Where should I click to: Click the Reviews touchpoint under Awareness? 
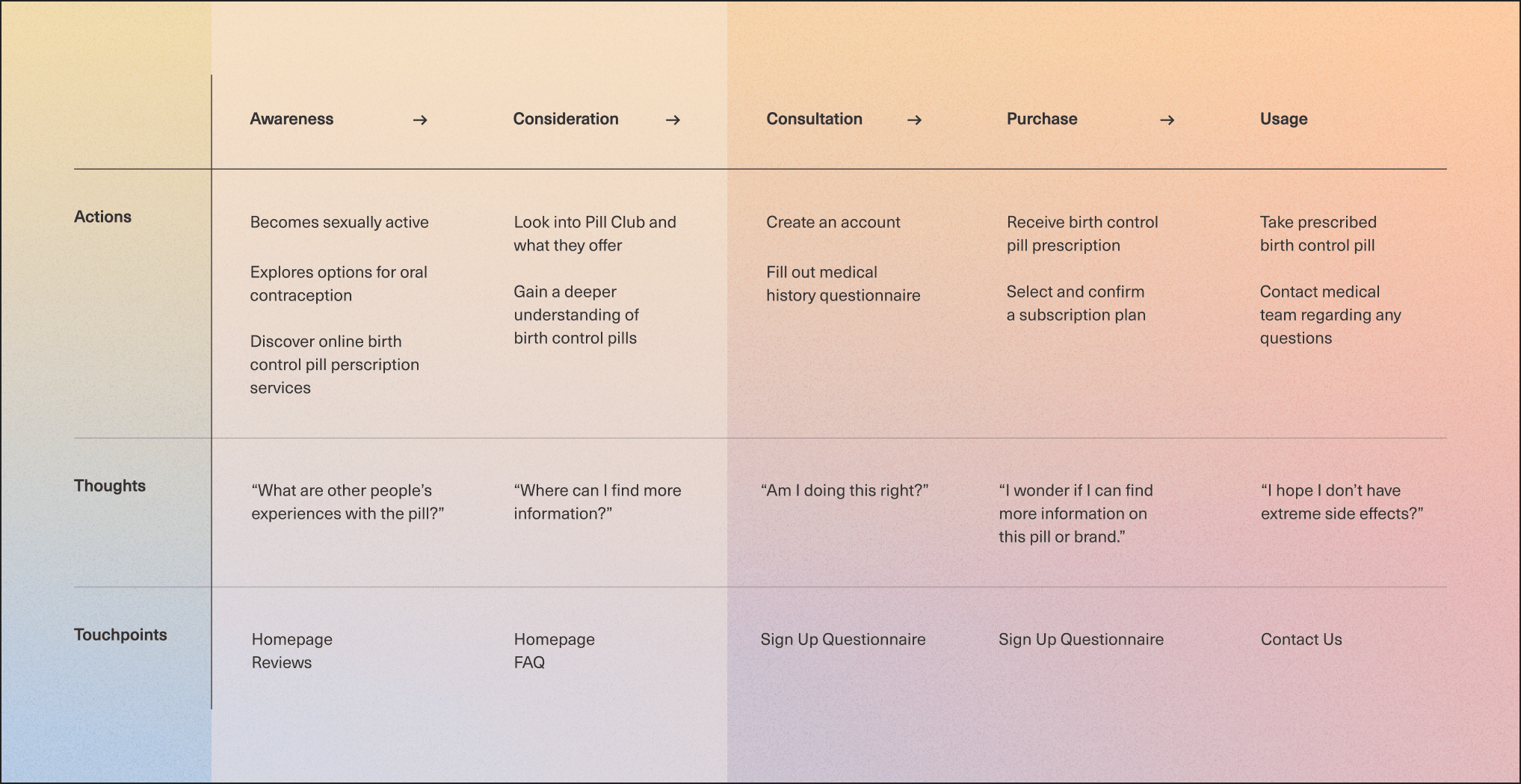282,663
